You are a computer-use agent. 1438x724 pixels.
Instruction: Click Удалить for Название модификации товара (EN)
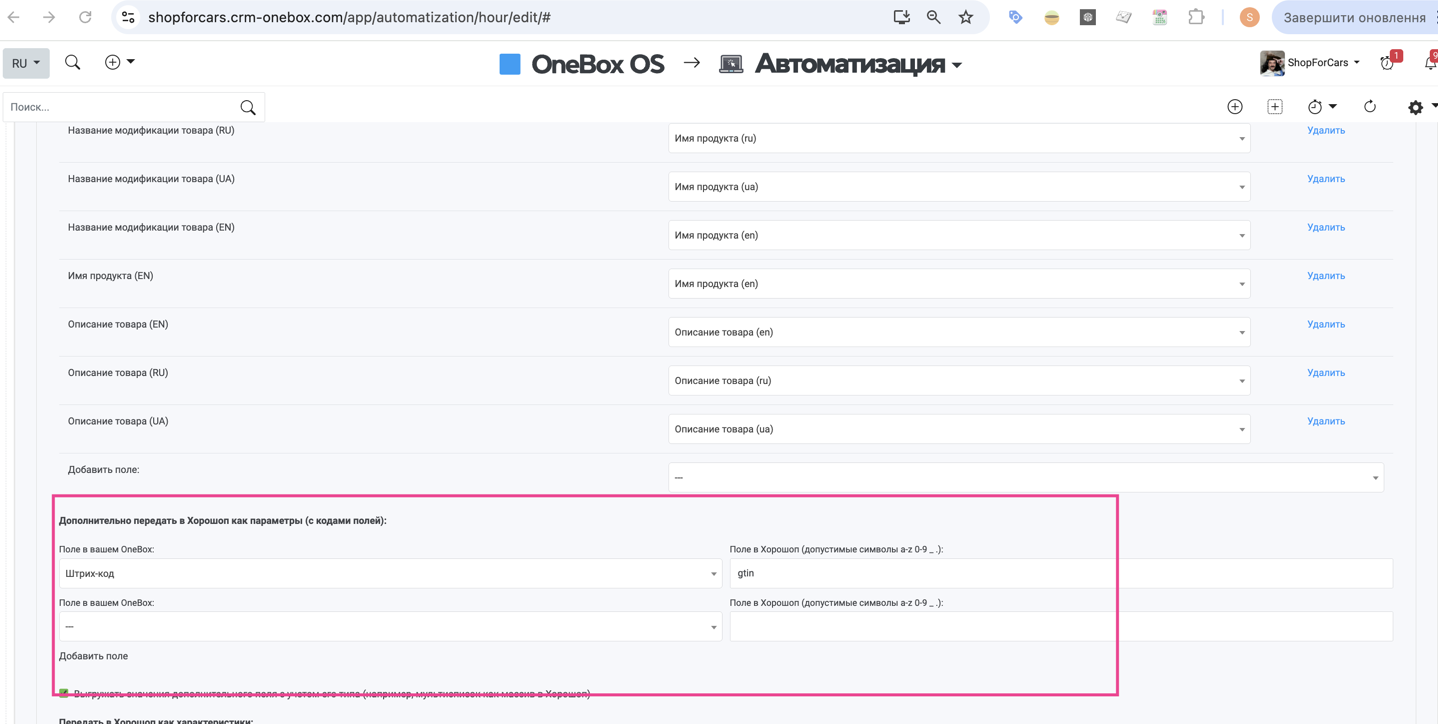coord(1326,227)
